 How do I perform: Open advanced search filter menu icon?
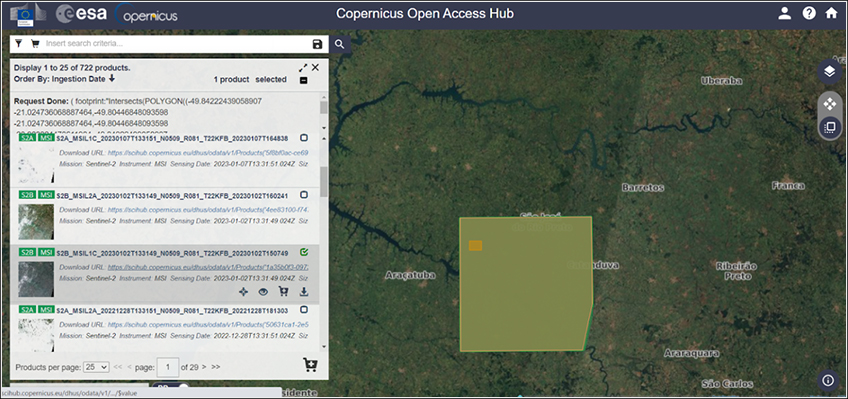19,44
